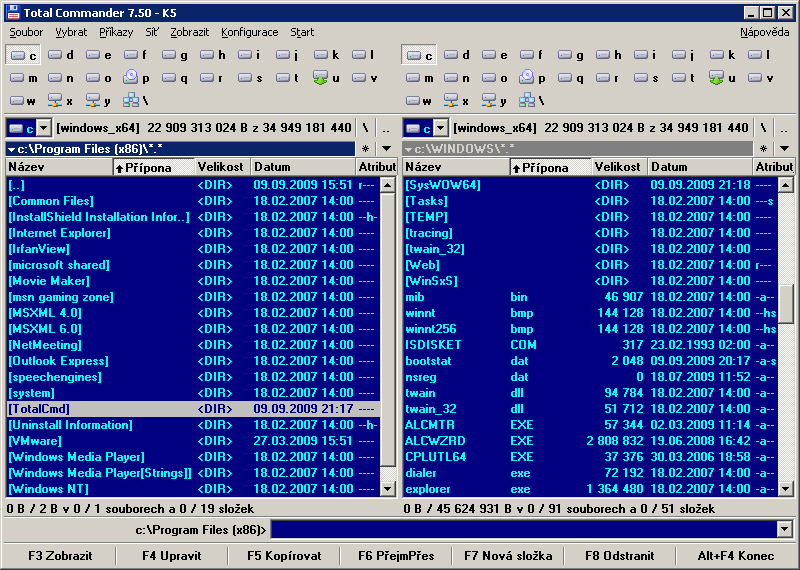Screen dimensions: 800x570
Task: Select [VMware] folder in left panel
Action: (193, 441)
